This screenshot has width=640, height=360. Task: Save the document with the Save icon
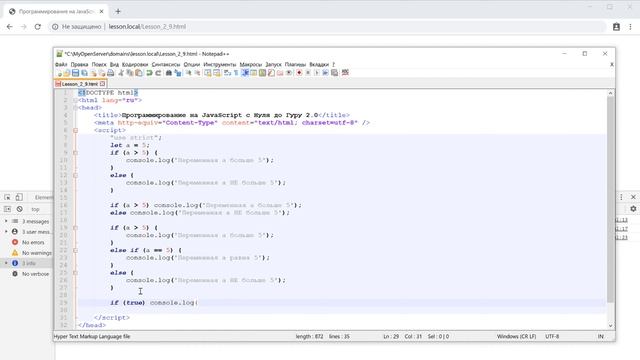76,73
